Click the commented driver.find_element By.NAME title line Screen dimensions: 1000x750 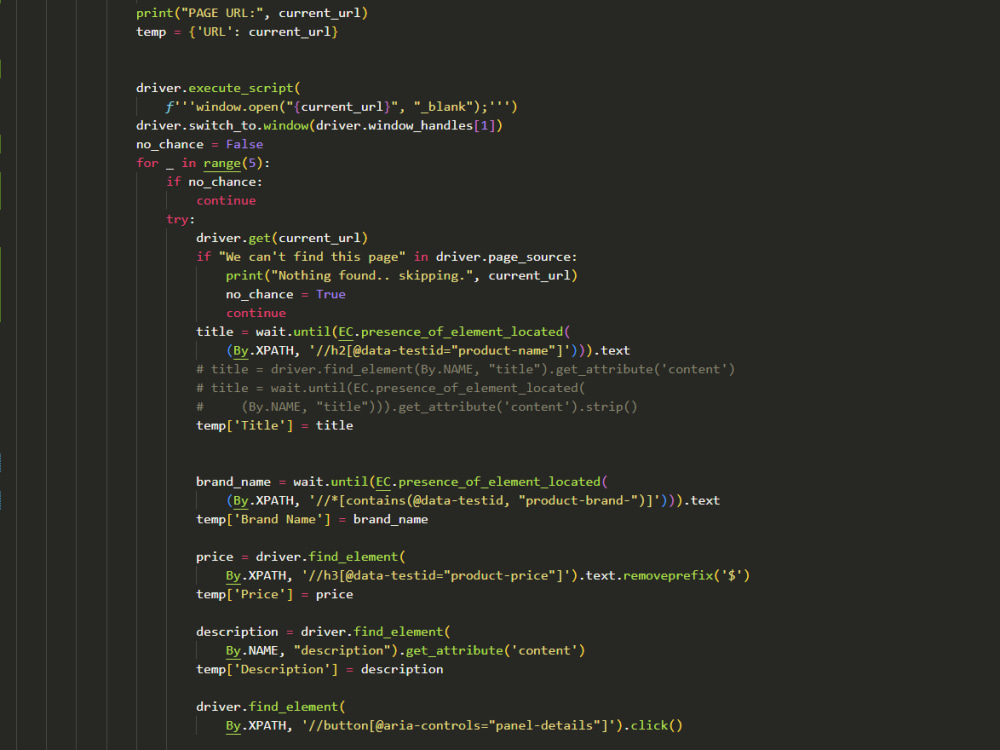(x=465, y=369)
